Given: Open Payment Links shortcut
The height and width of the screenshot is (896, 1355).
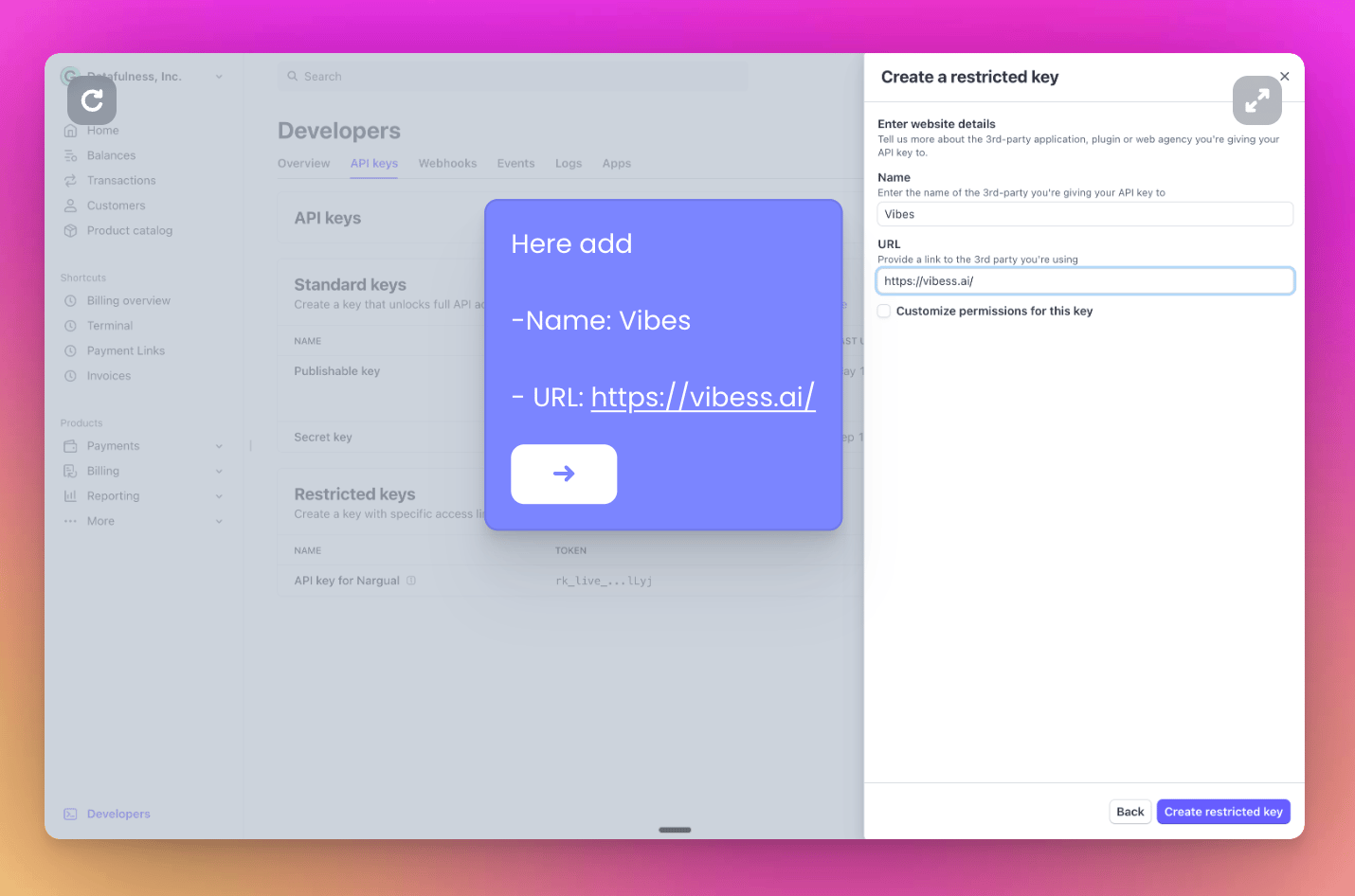Looking at the screenshot, I should [x=126, y=351].
